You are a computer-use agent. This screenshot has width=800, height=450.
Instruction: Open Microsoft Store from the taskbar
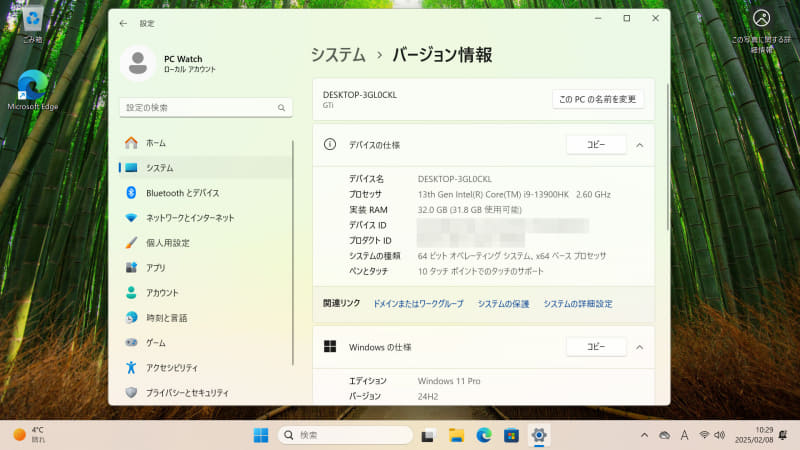[x=511, y=435]
